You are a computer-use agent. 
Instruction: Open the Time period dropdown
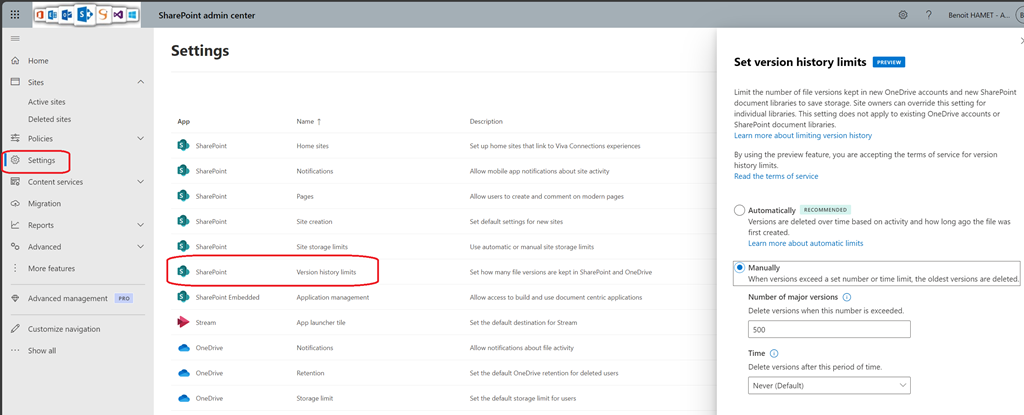point(829,385)
